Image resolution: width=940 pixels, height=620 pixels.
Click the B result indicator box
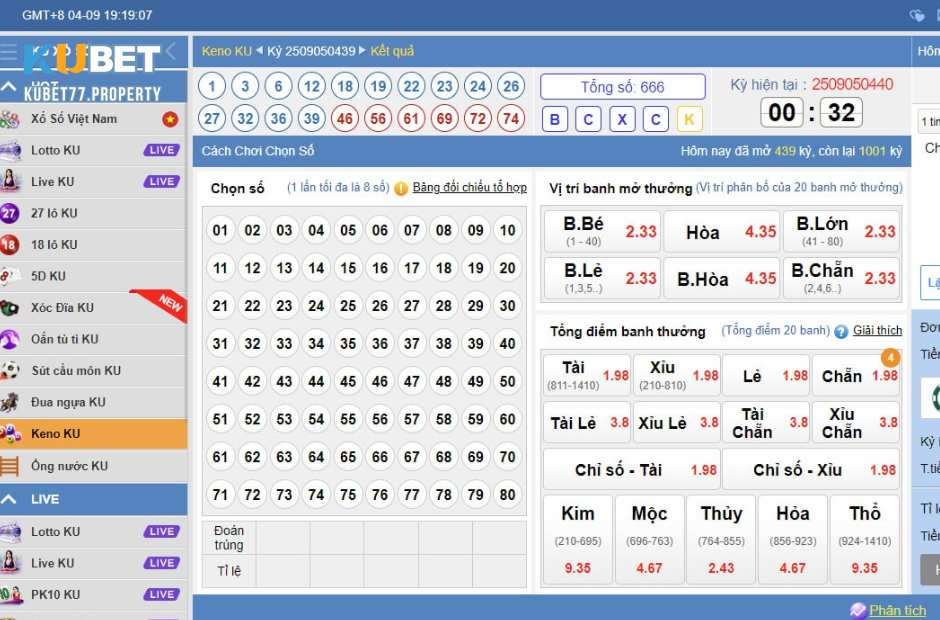(x=555, y=119)
